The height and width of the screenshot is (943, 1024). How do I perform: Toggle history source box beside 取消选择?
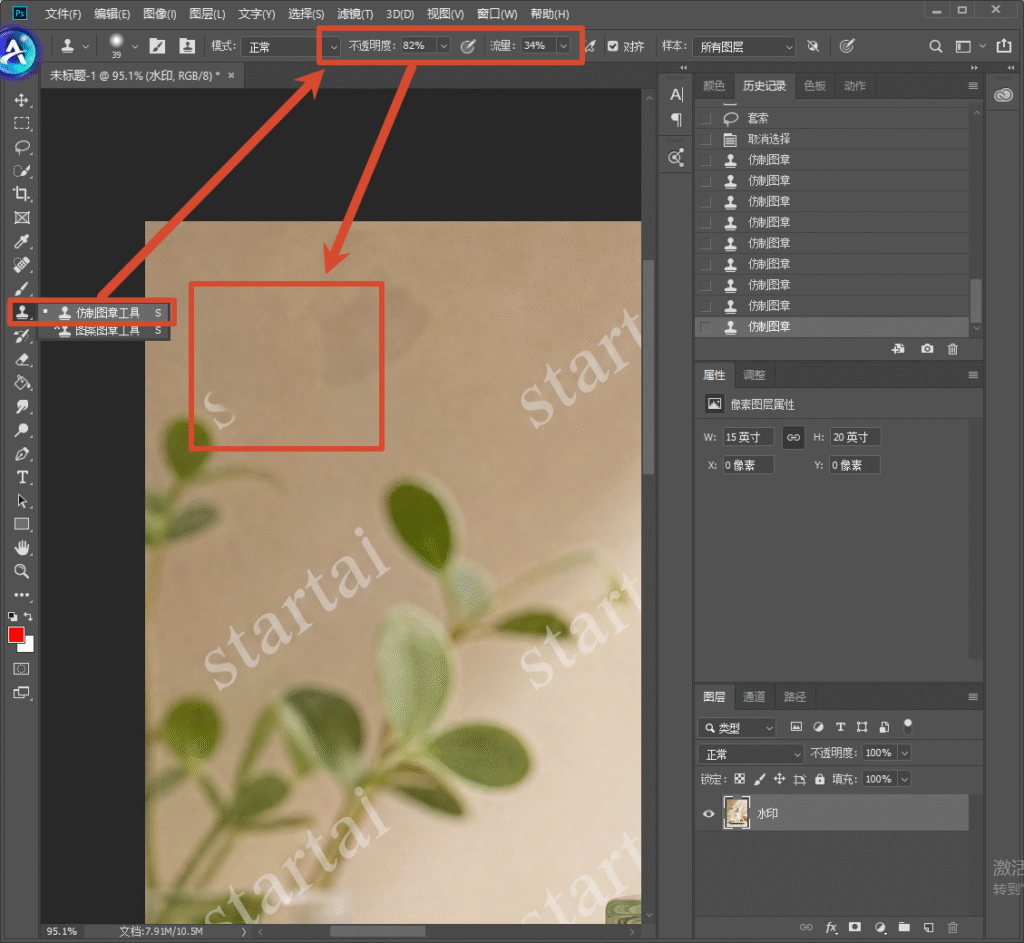705,139
